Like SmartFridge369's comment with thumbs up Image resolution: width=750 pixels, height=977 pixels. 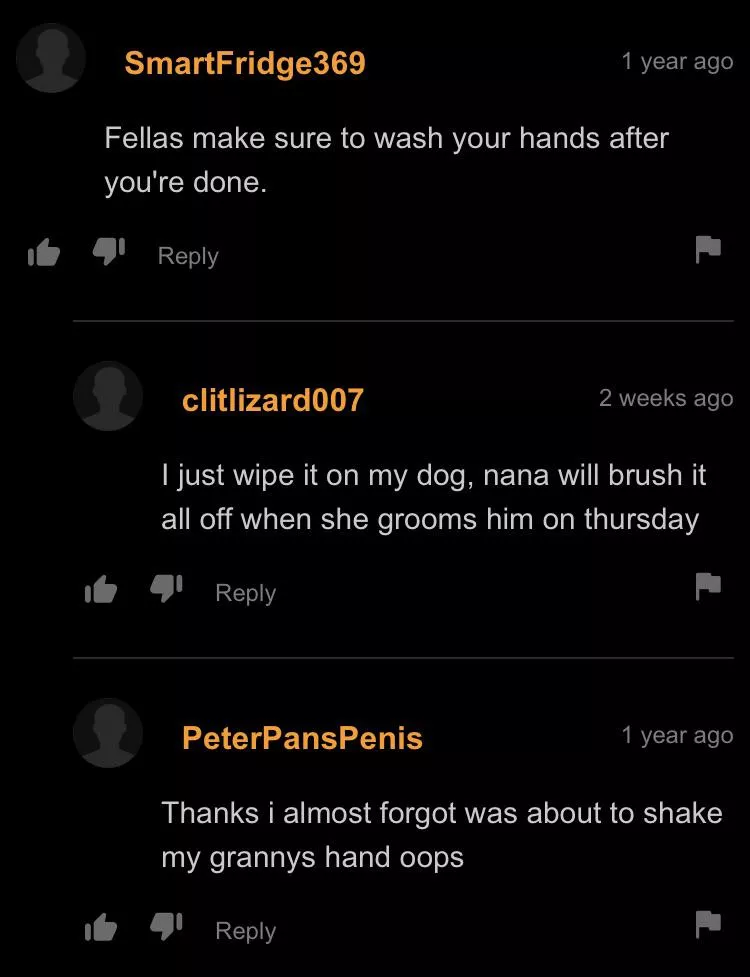(44, 253)
